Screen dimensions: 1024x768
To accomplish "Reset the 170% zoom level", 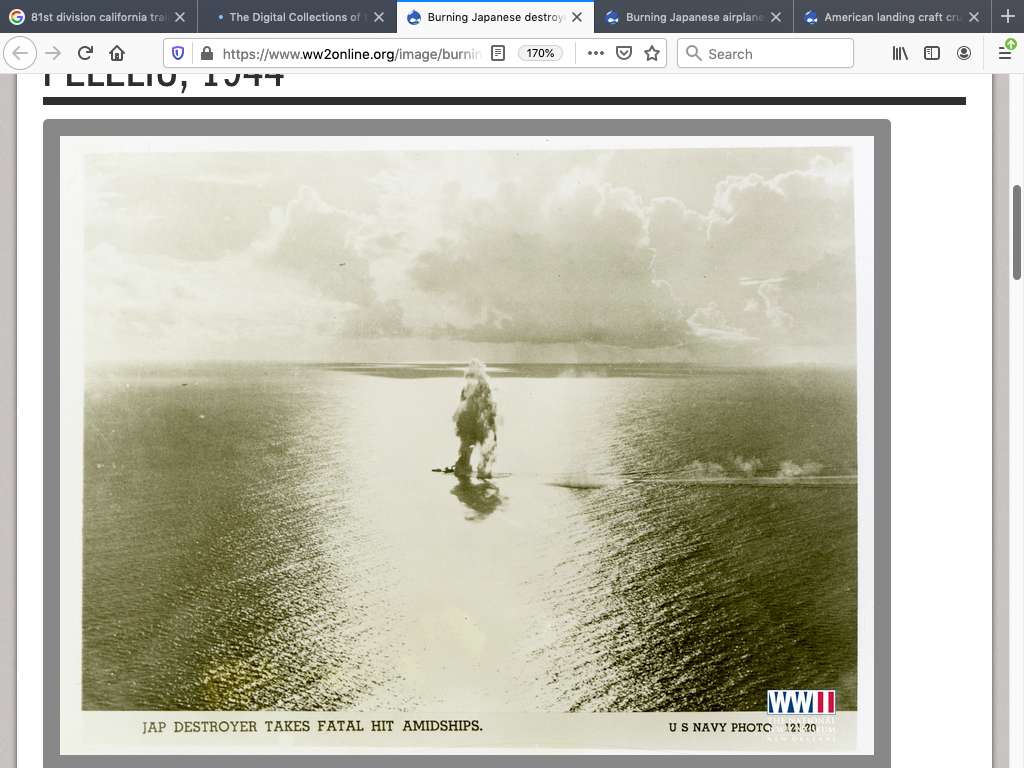I will [540, 53].
